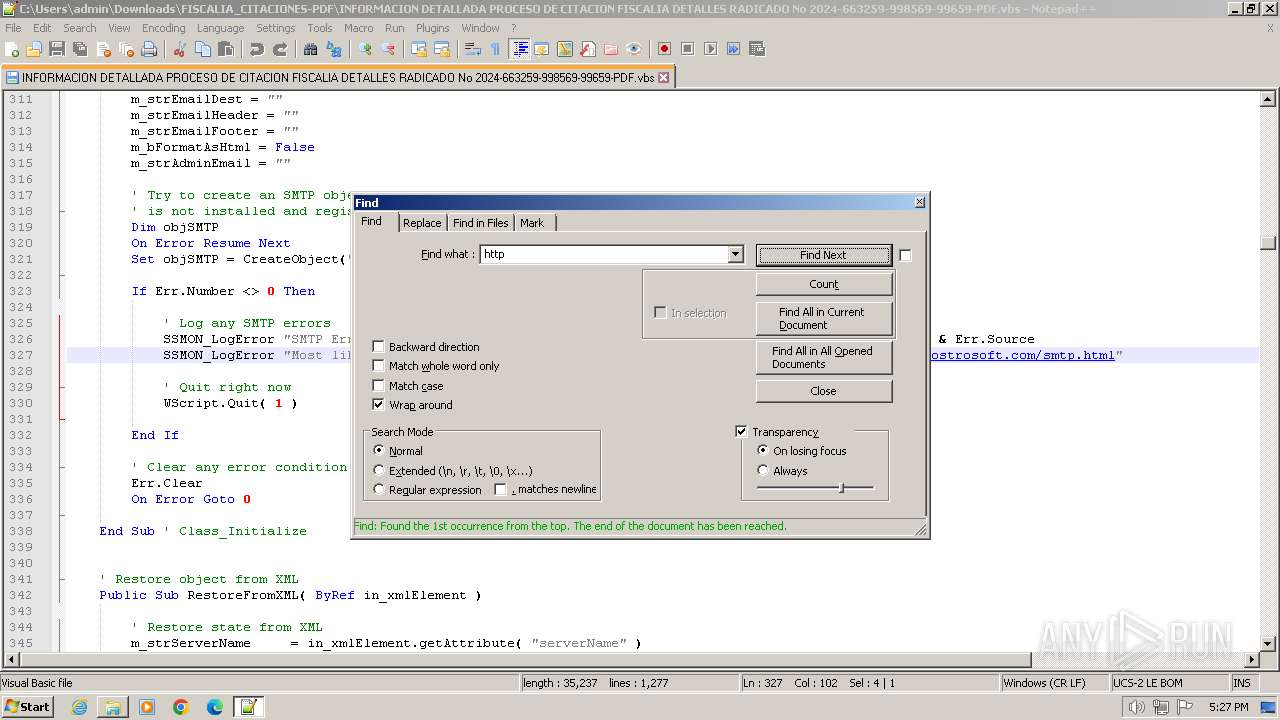Start macro recording with red button
The image size is (1280, 720).
[664, 49]
